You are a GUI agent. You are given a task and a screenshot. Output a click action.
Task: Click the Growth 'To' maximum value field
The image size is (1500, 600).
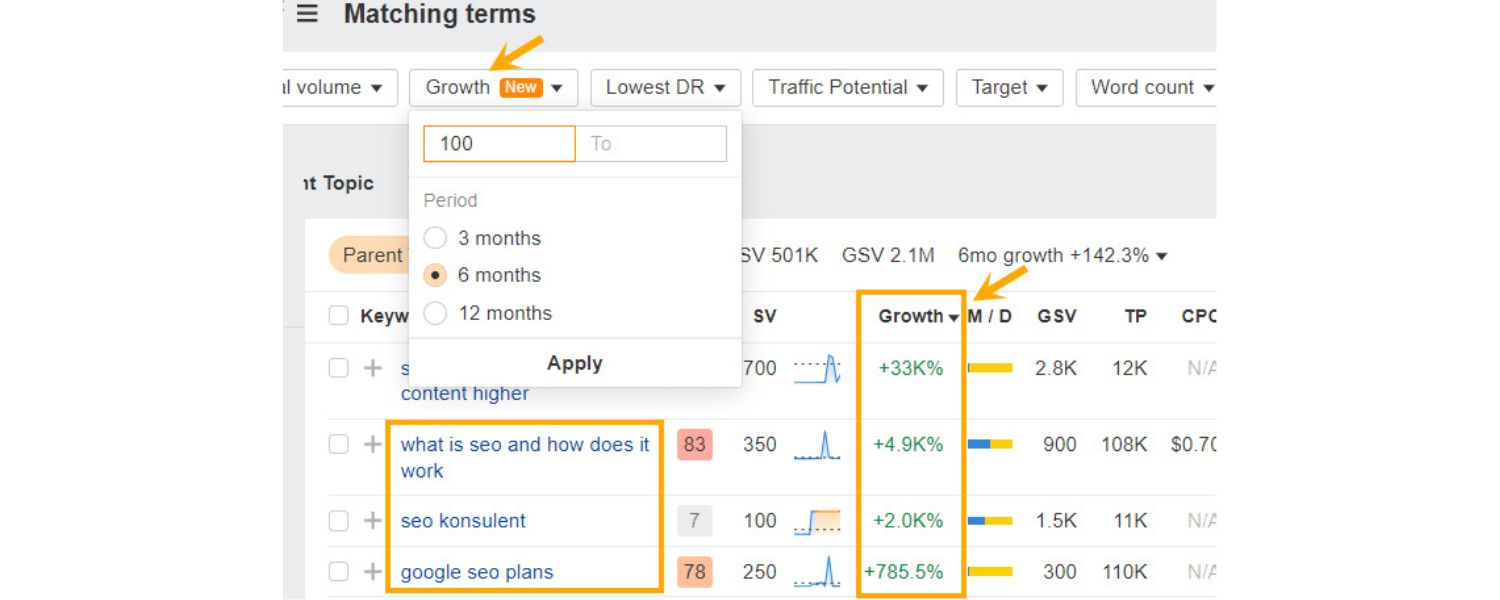click(x=651, y=143)
